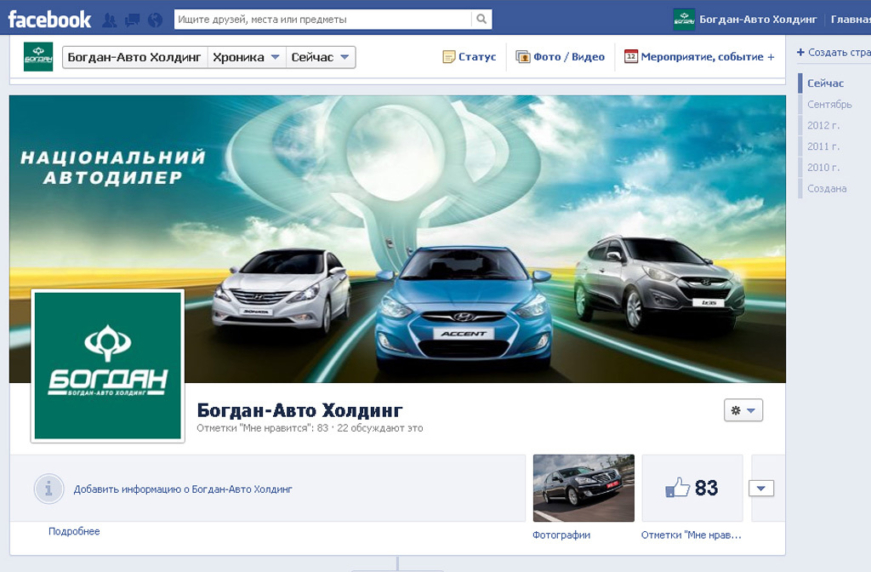Expand more page tabs arrow

click(761, 488)
